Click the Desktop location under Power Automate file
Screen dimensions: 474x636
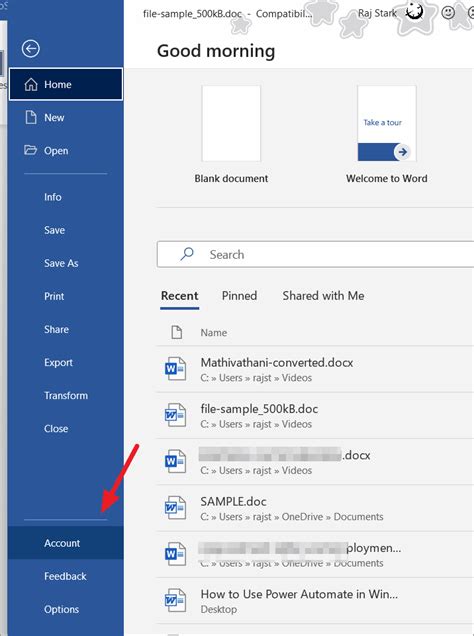tap(219, 609)
